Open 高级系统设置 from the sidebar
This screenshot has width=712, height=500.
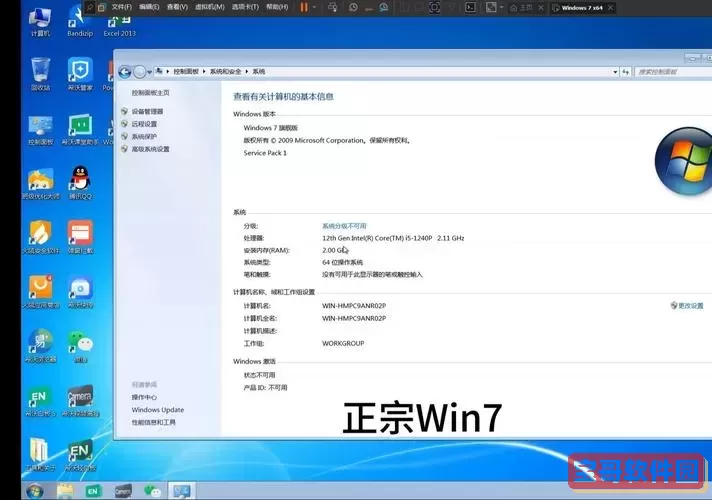point(150,149)
